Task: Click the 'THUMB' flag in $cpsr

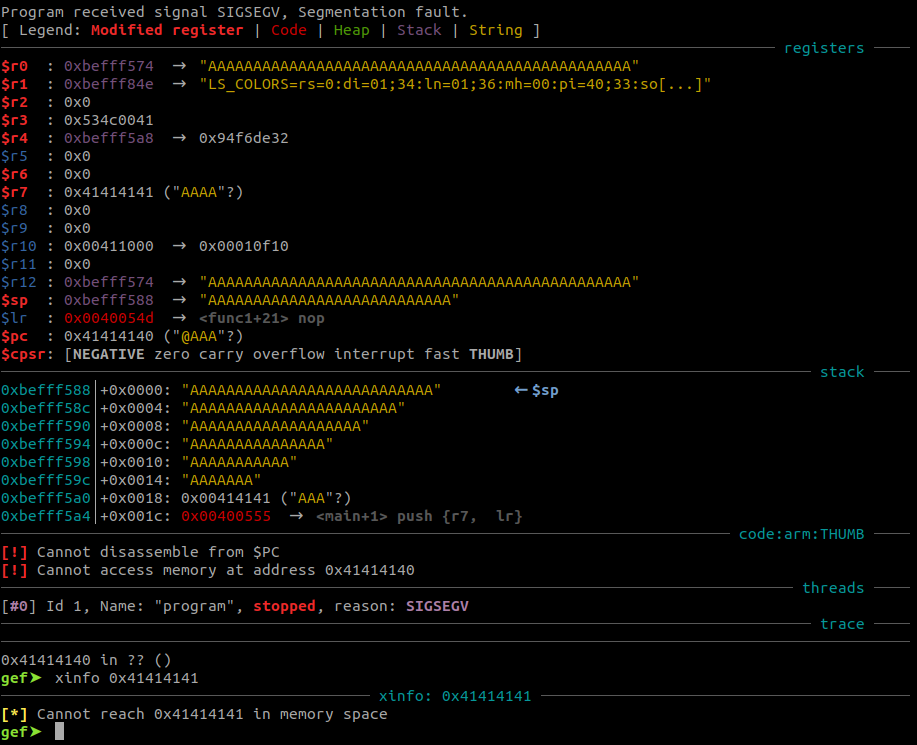Action: pyautogui.click(x=491, y=354)
